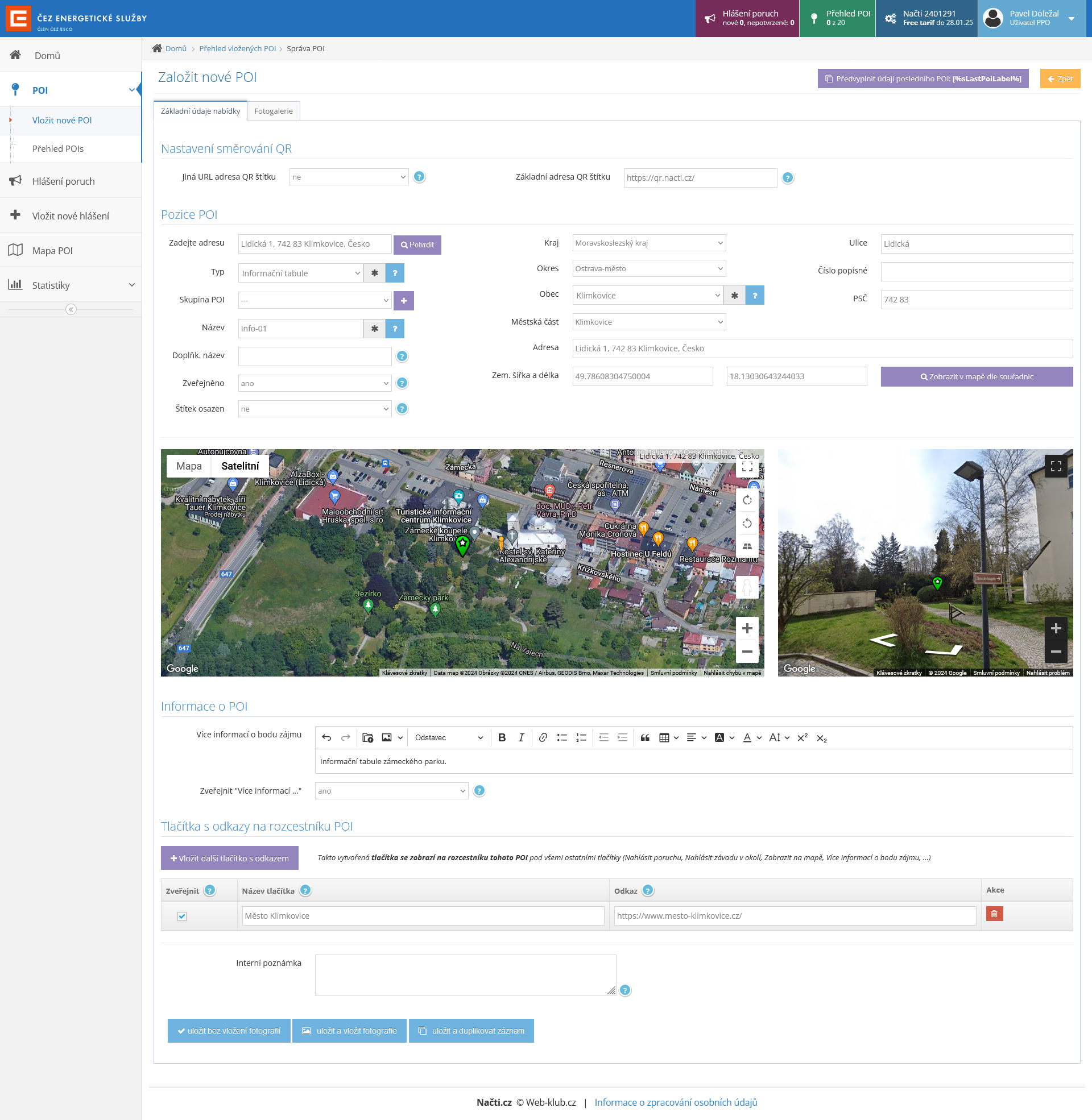Zoom in on the satellite map
The image size is (1092, 1120).
point(747,628)
